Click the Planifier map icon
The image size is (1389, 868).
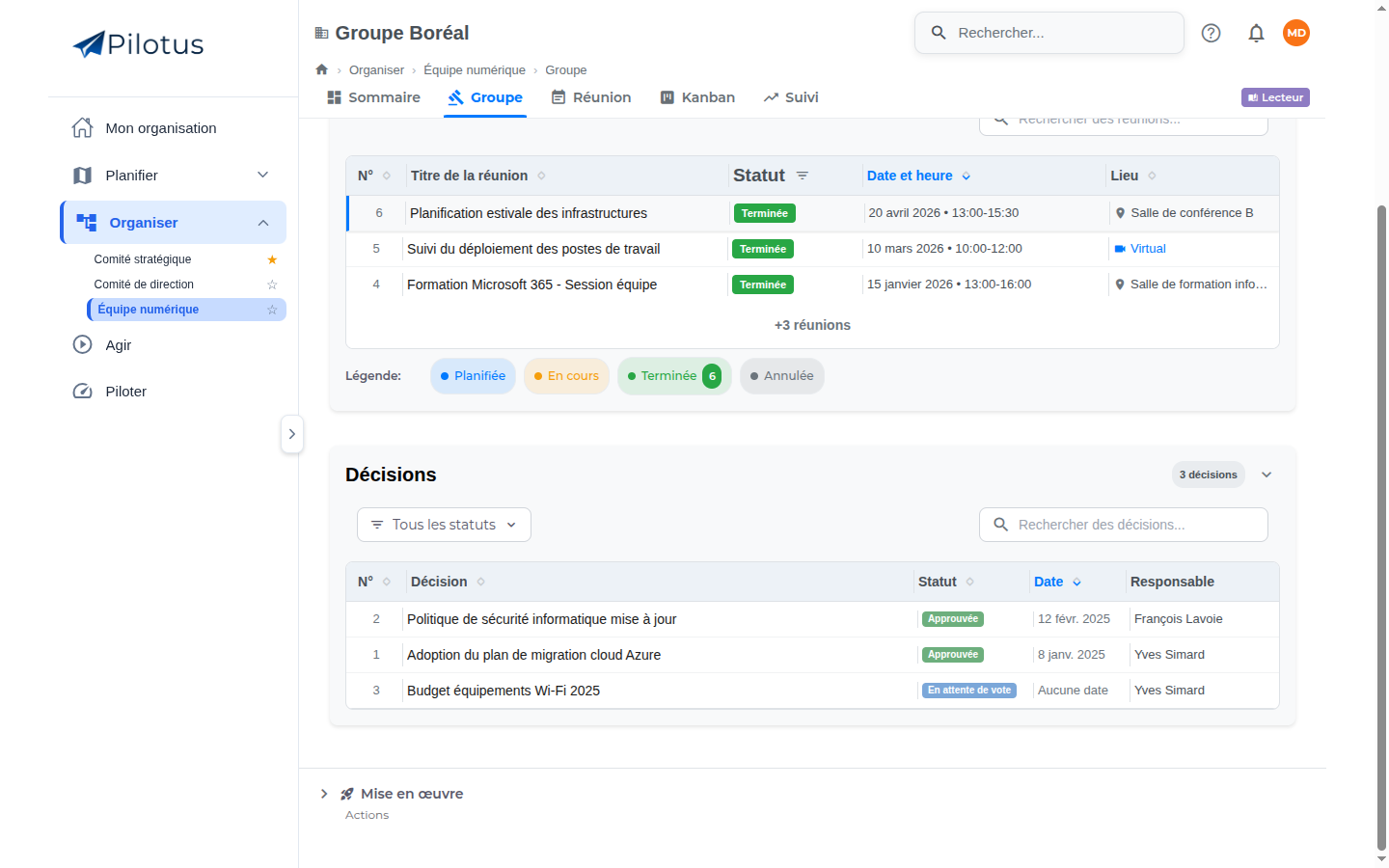coord(83,176)
